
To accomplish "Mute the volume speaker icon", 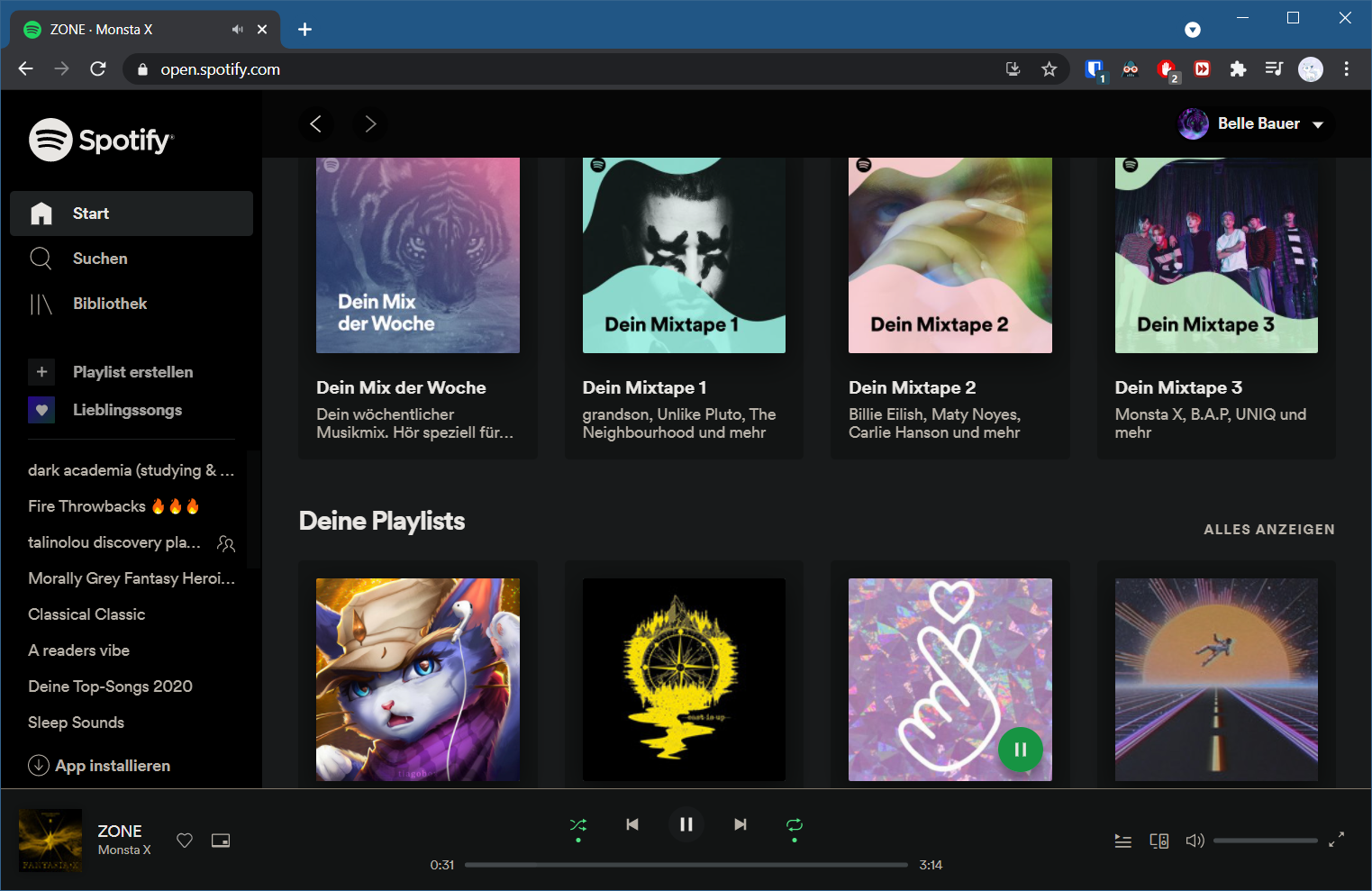I will point(1195,841).
